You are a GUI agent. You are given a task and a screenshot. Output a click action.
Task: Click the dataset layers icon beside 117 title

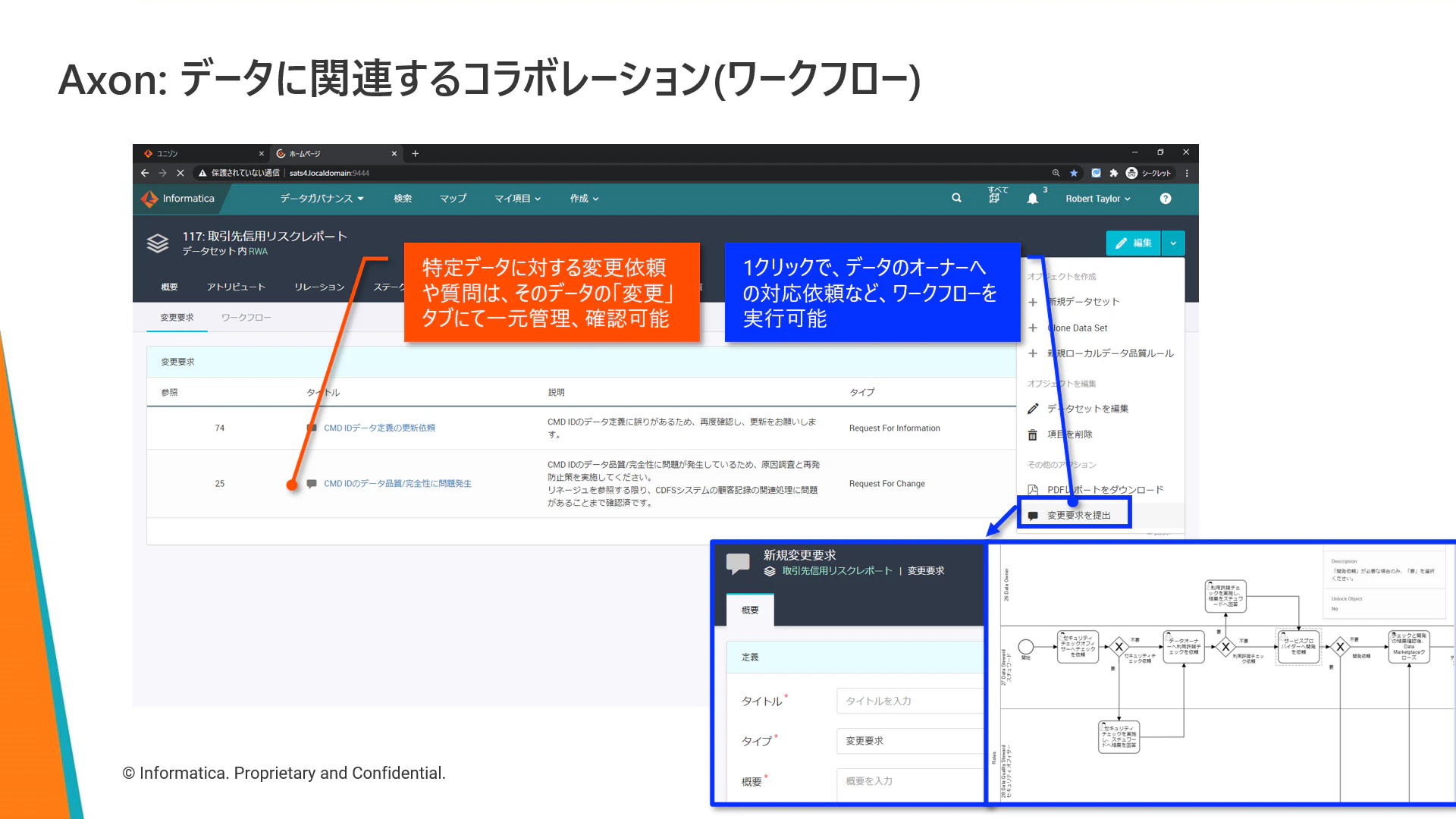158,243
